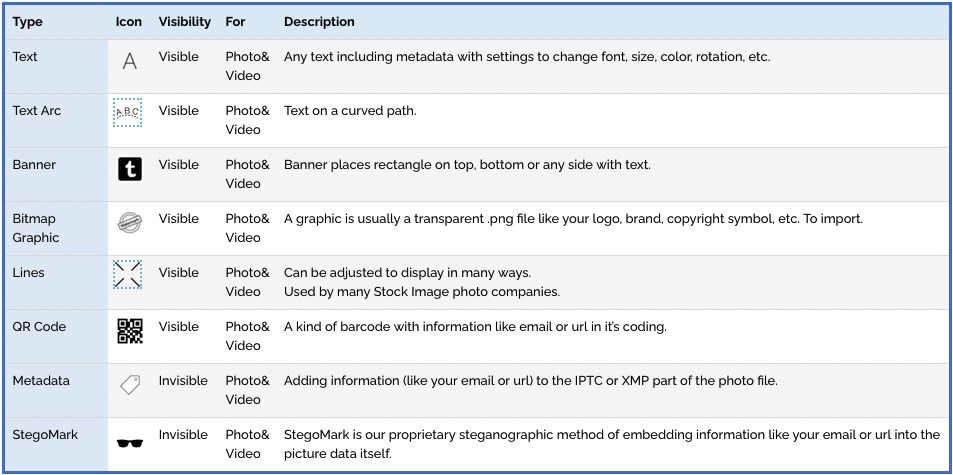Image resolution: width=953 pixels, height=475 pixels.
Task: Click the Text Arc ABC icon
Action: click(x=128, y=112)
